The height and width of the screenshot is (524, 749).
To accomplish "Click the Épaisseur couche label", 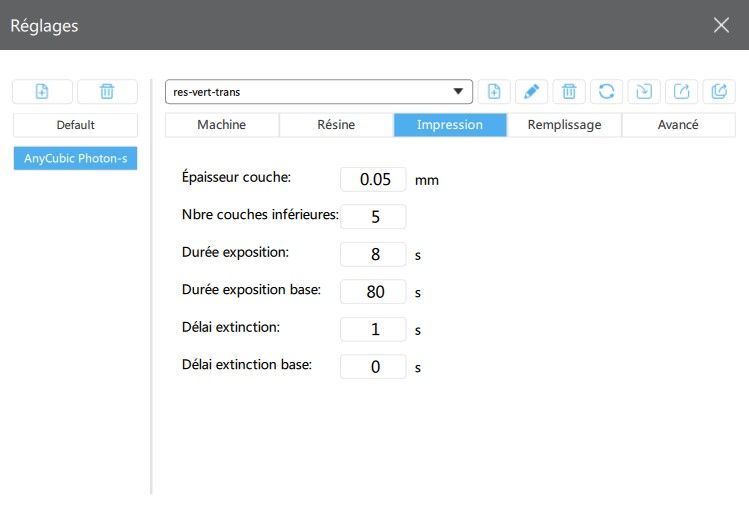I will pos(236,177).
